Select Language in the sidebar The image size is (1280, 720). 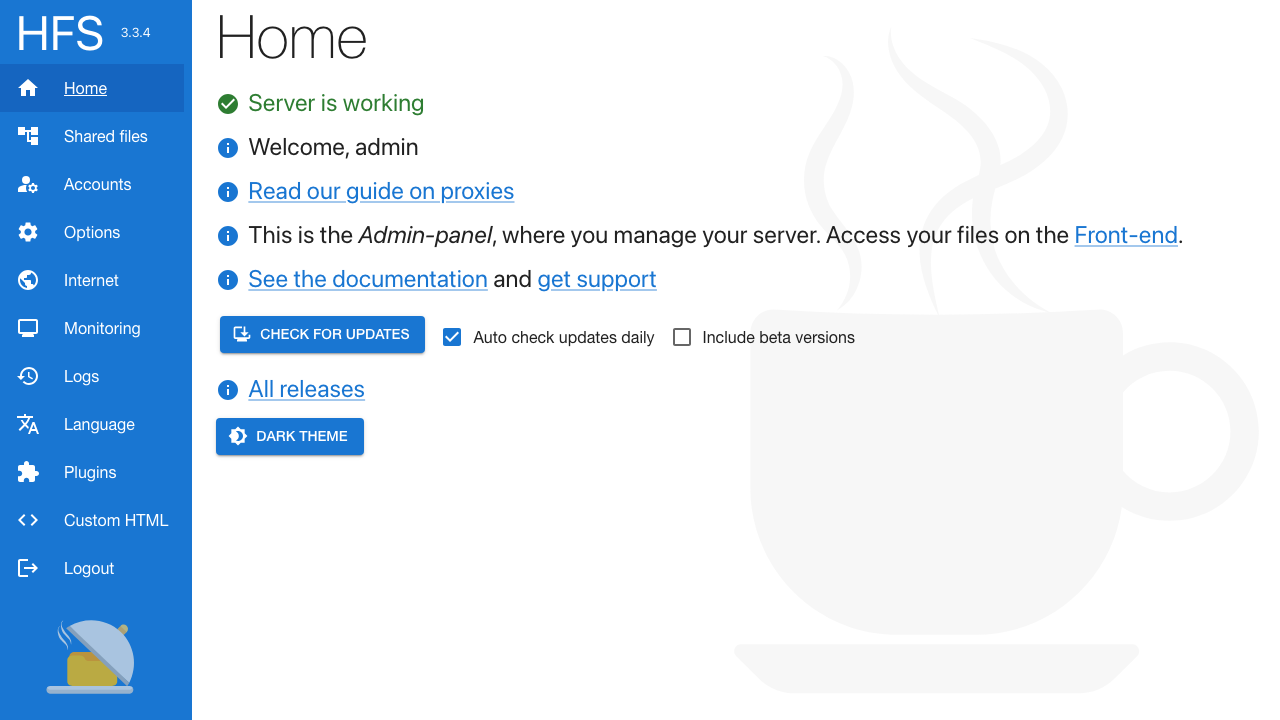(x=92, y=424)
